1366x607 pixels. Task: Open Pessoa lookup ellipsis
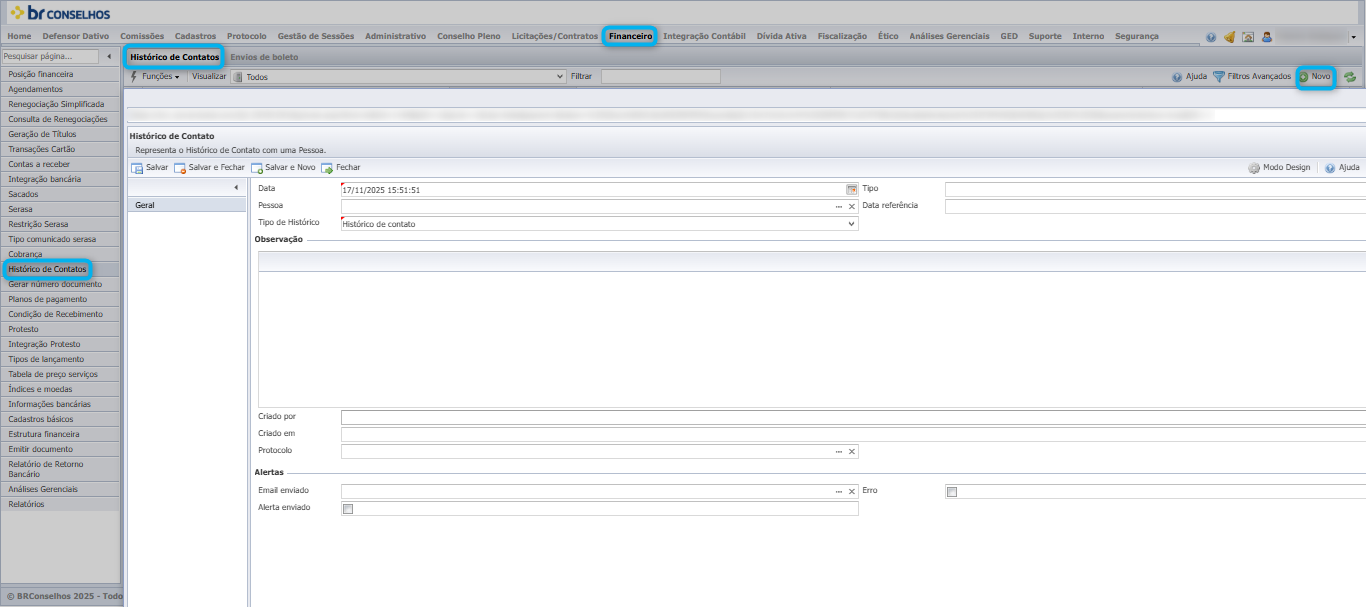click(839, 206)
